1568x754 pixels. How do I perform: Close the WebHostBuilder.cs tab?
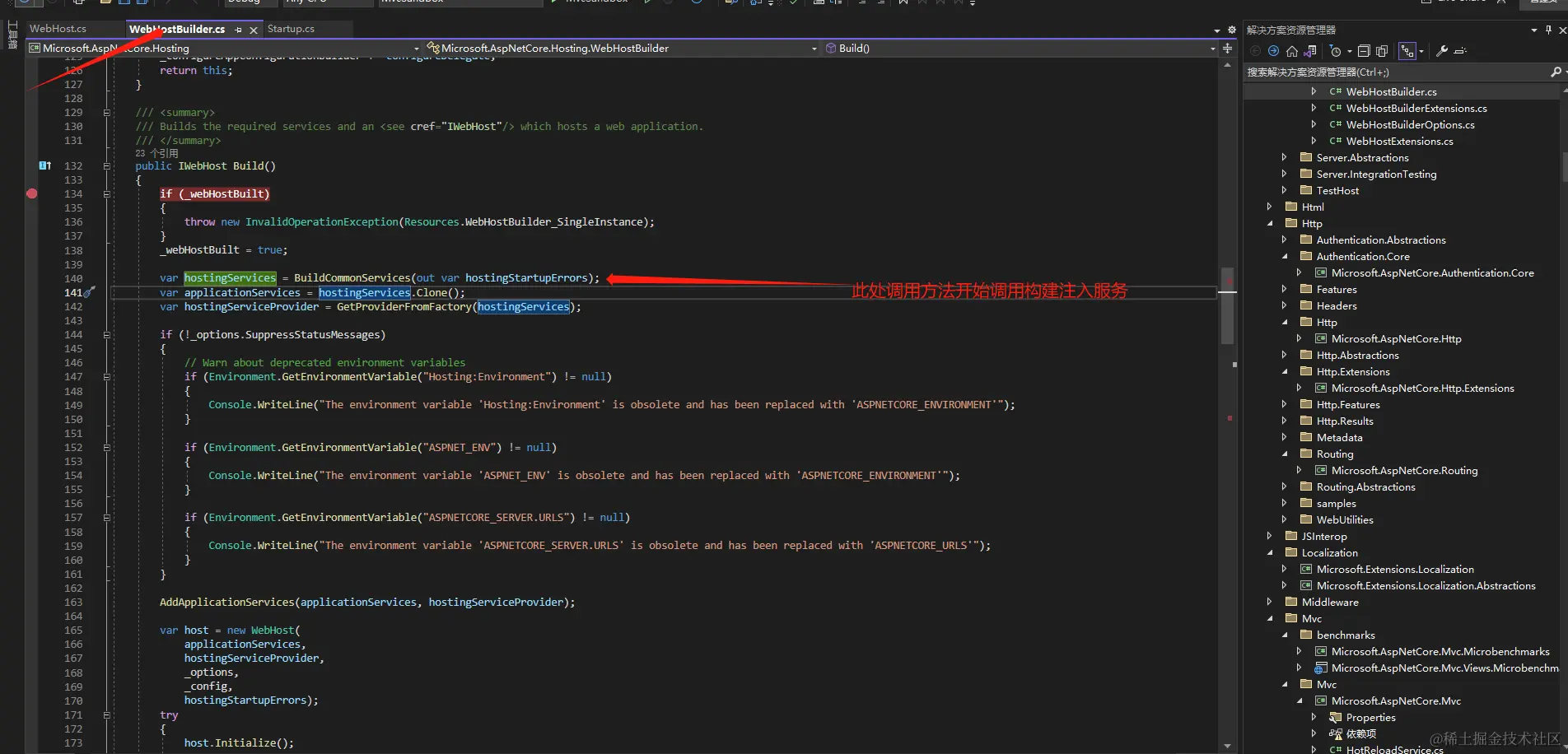(x=254, y=30)
